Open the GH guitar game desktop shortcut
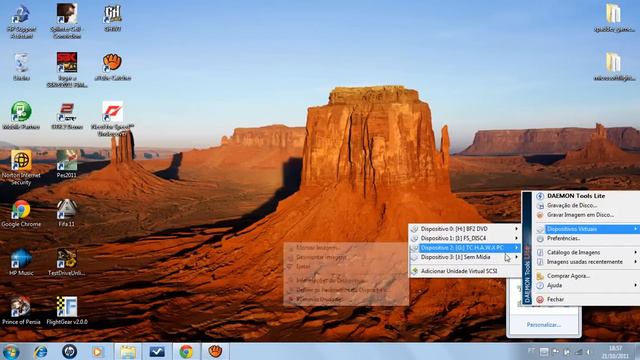Viewport: 640px width, 360px height. (112, 18)
